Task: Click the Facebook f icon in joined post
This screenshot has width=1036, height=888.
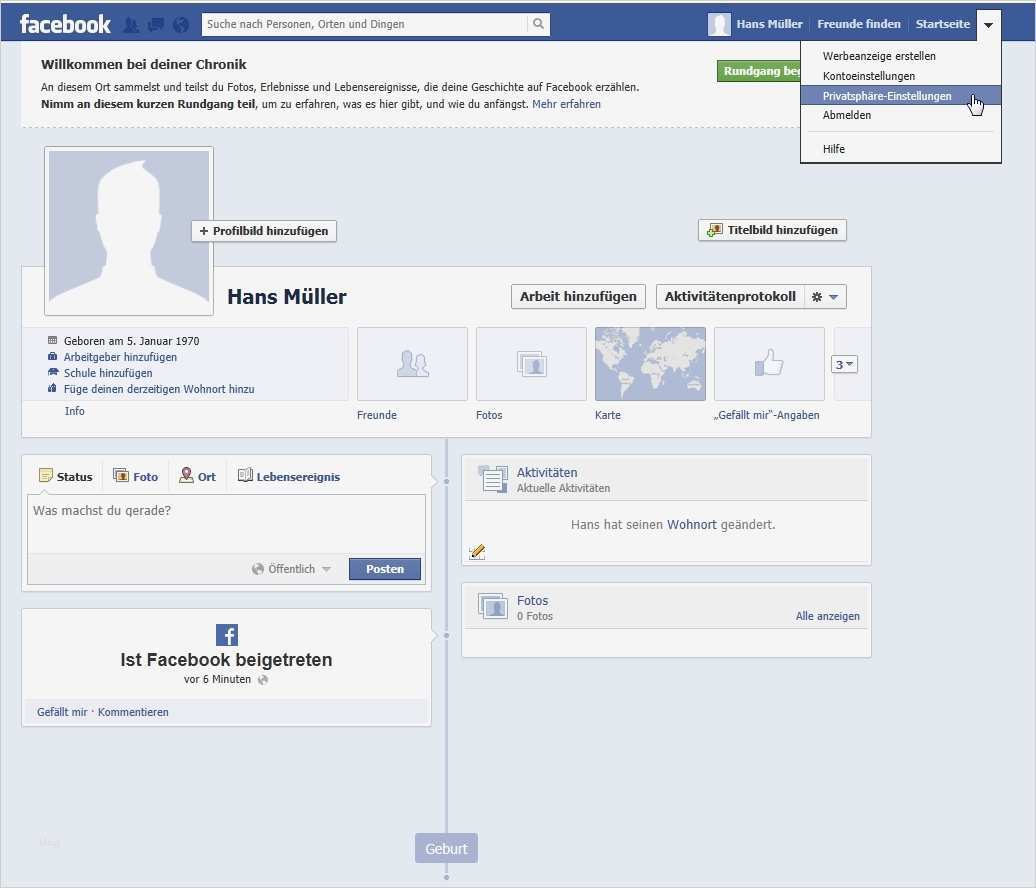Action: 227,635
